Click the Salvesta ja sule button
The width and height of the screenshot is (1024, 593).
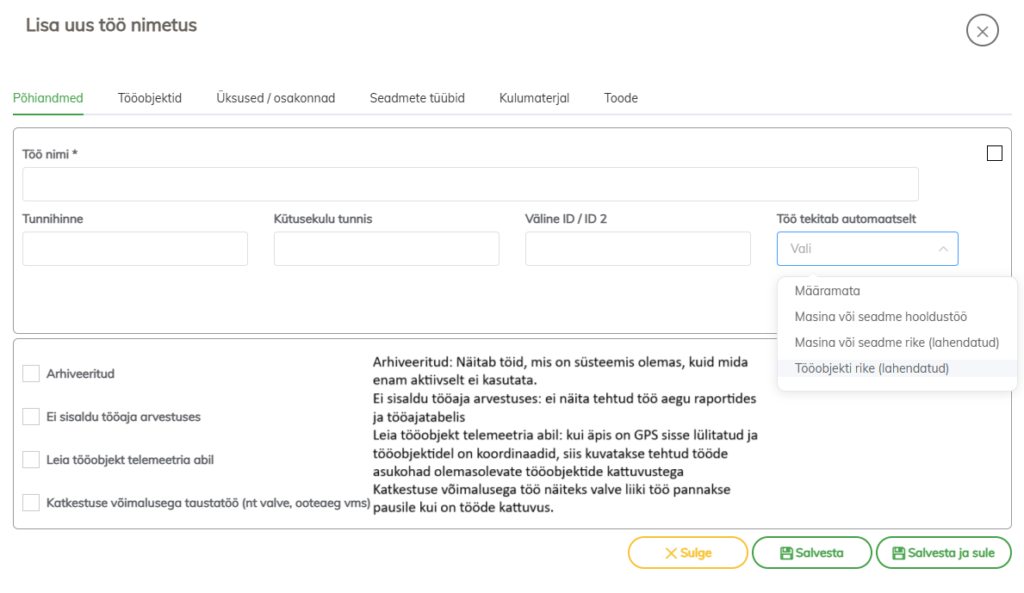[943, 553]
